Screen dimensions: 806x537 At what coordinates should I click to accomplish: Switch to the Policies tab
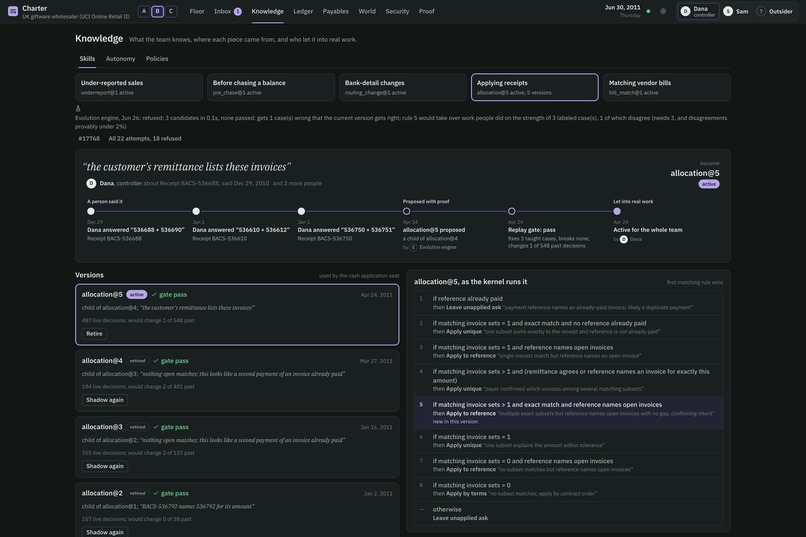157,59
